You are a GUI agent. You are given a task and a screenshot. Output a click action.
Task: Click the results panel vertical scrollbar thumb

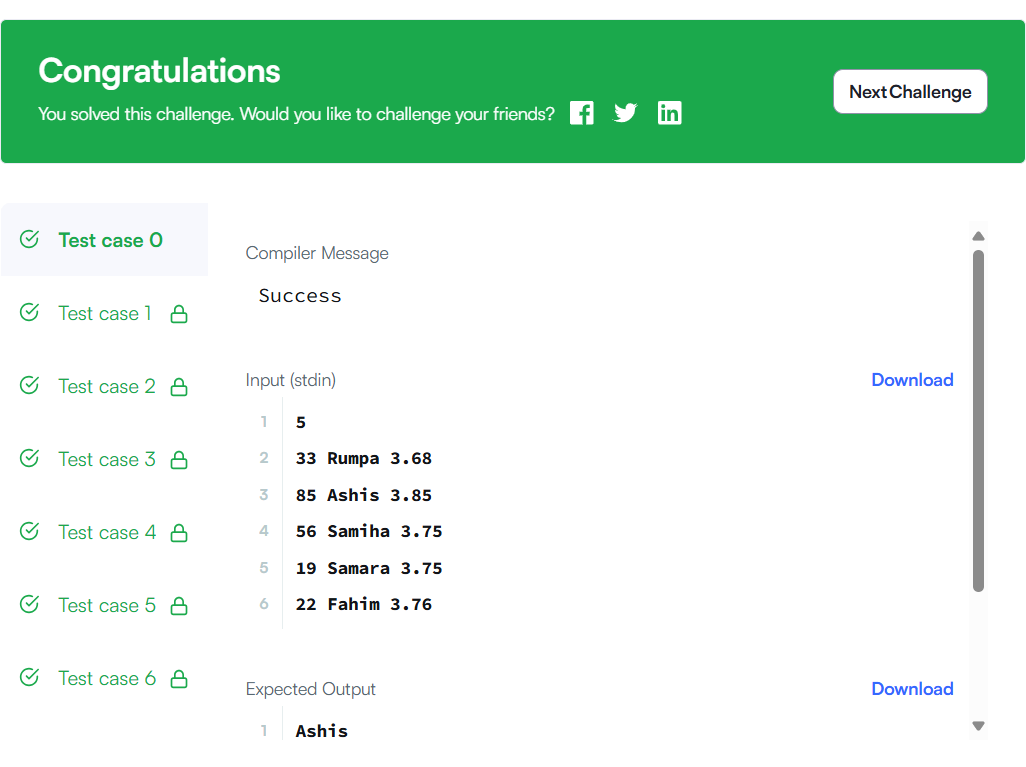[978, 421]
